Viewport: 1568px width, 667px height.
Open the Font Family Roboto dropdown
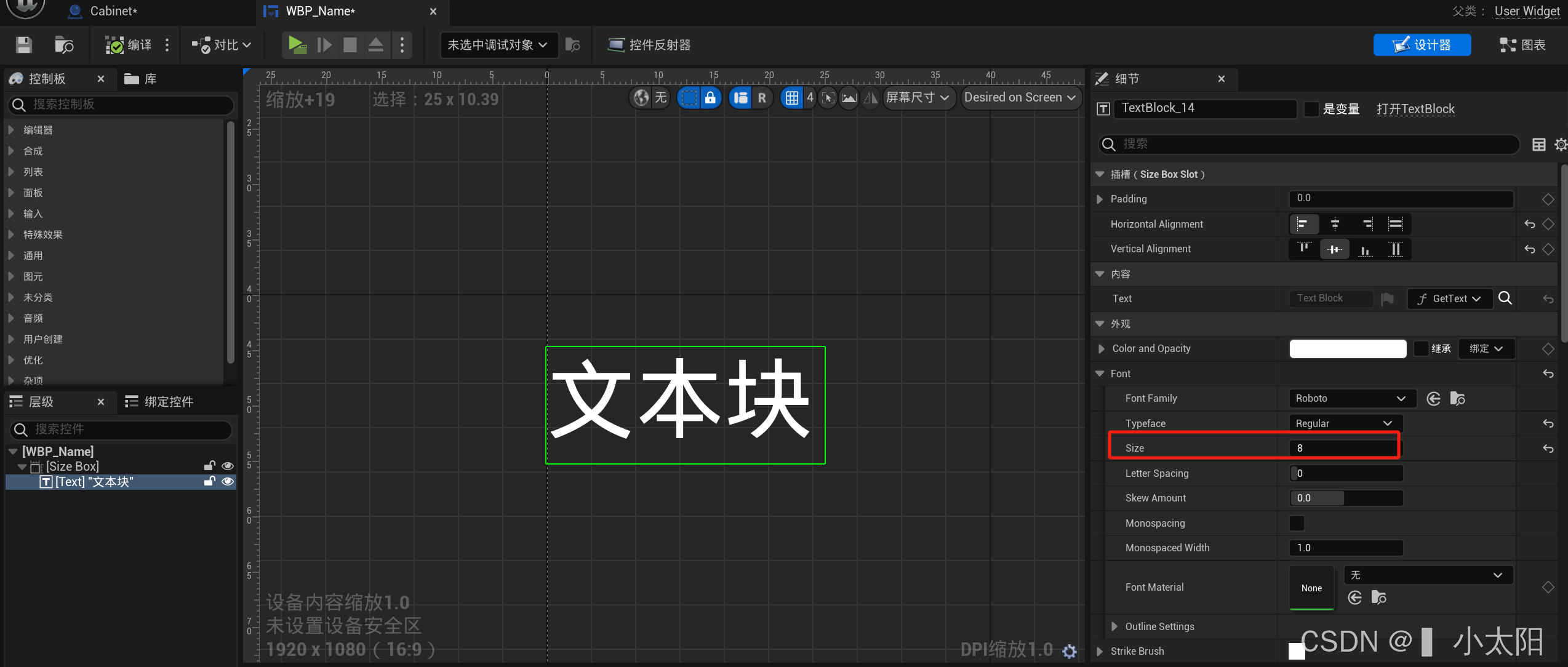[1351, 399]
